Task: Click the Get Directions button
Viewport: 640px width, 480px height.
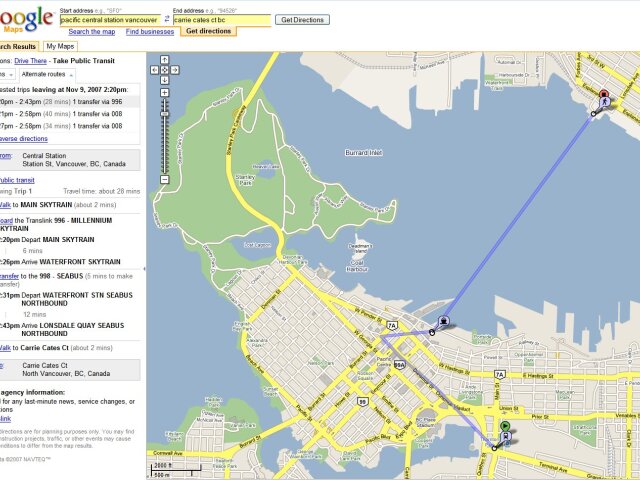Action: coord(302,20)
